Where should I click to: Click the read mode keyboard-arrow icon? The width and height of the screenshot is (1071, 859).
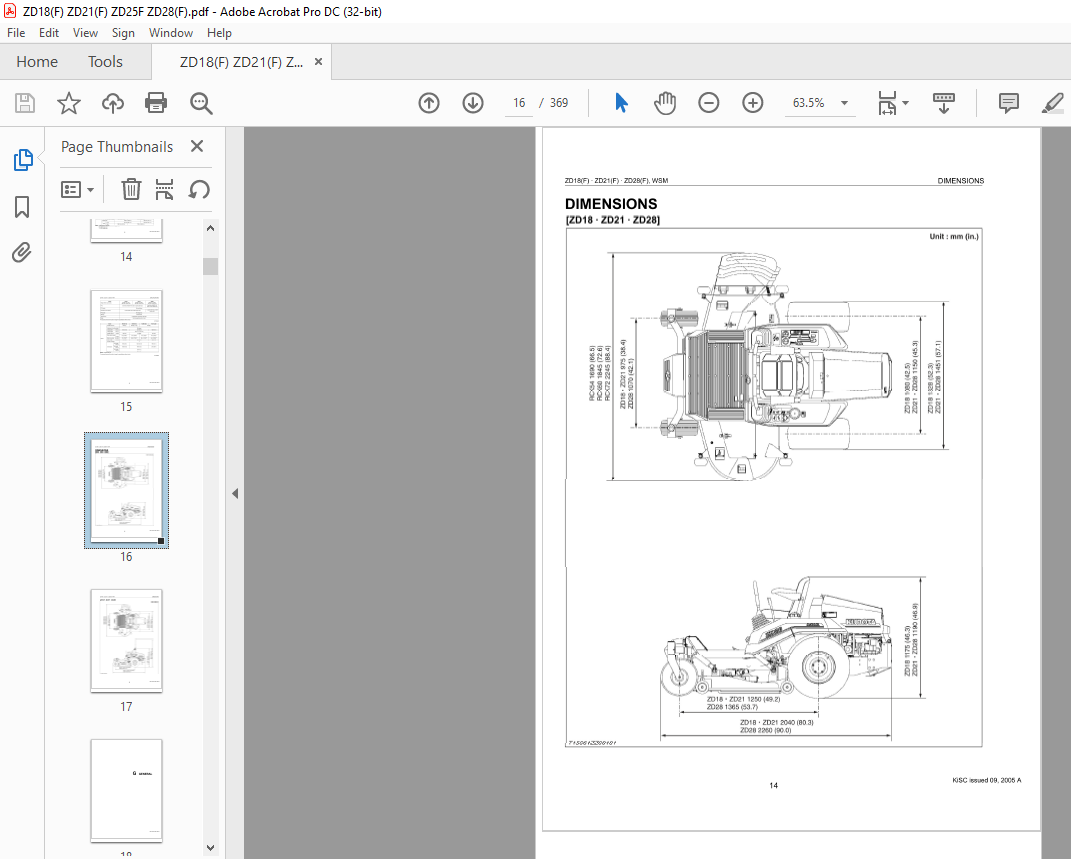point(944,103)
